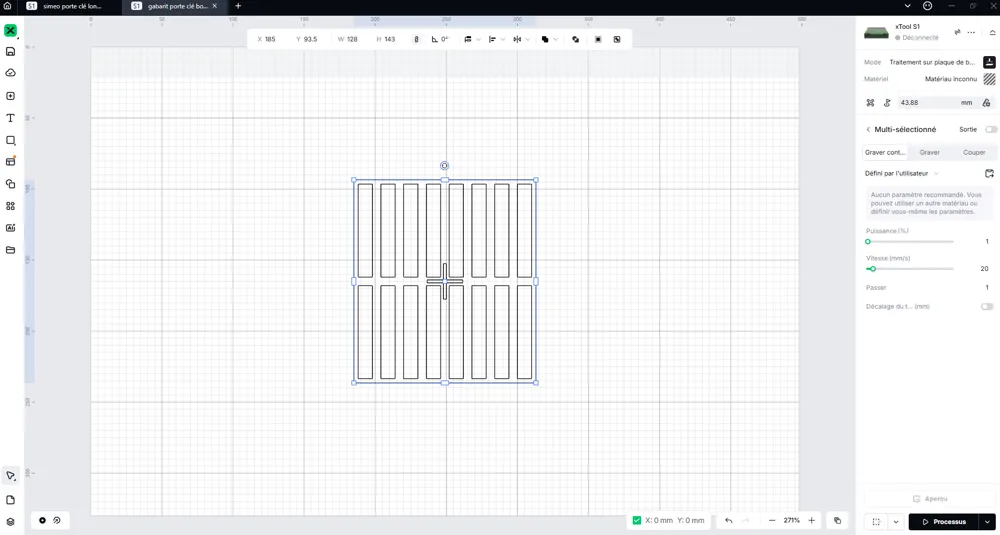Click the ungroup objects icon
Viewport: 1000px width, 535px height.
pos(617,39)
